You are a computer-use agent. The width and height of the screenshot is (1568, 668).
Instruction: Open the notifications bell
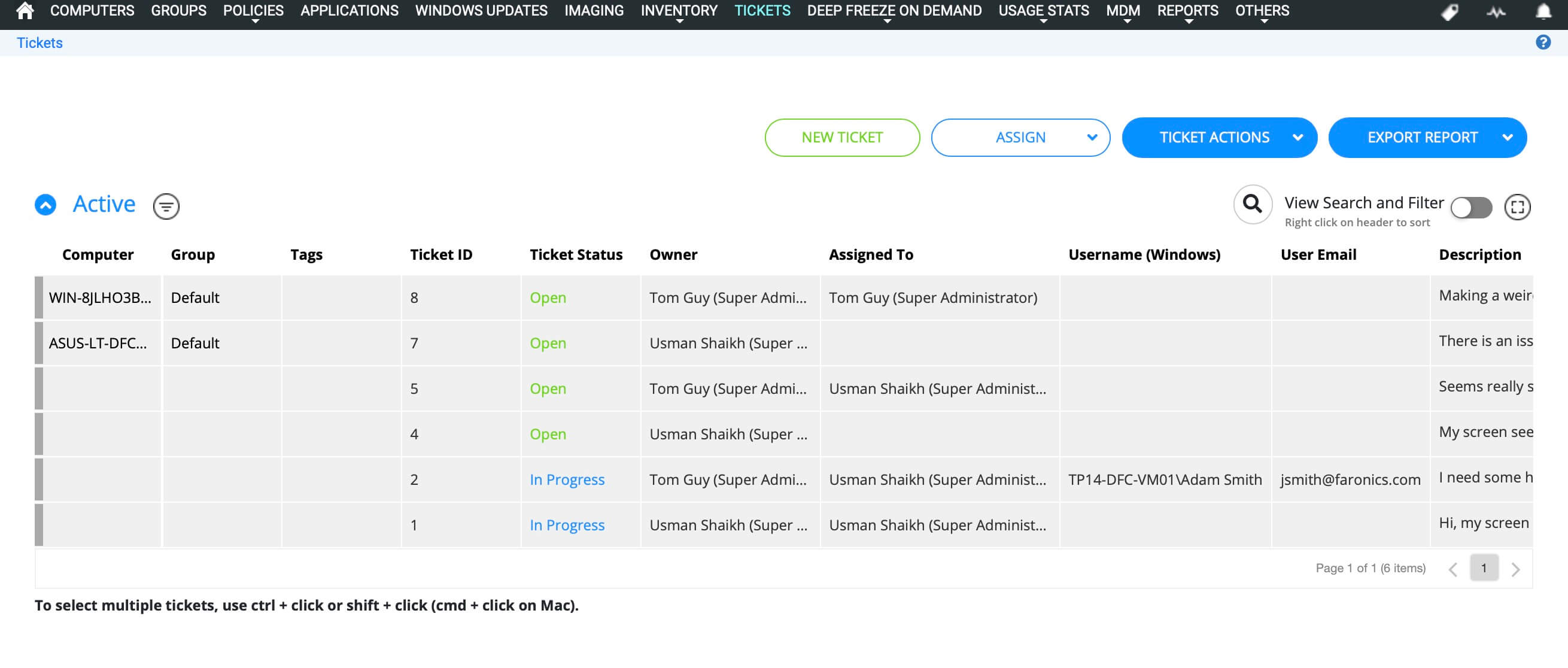pyautogui.click(x=1545, y=10)
